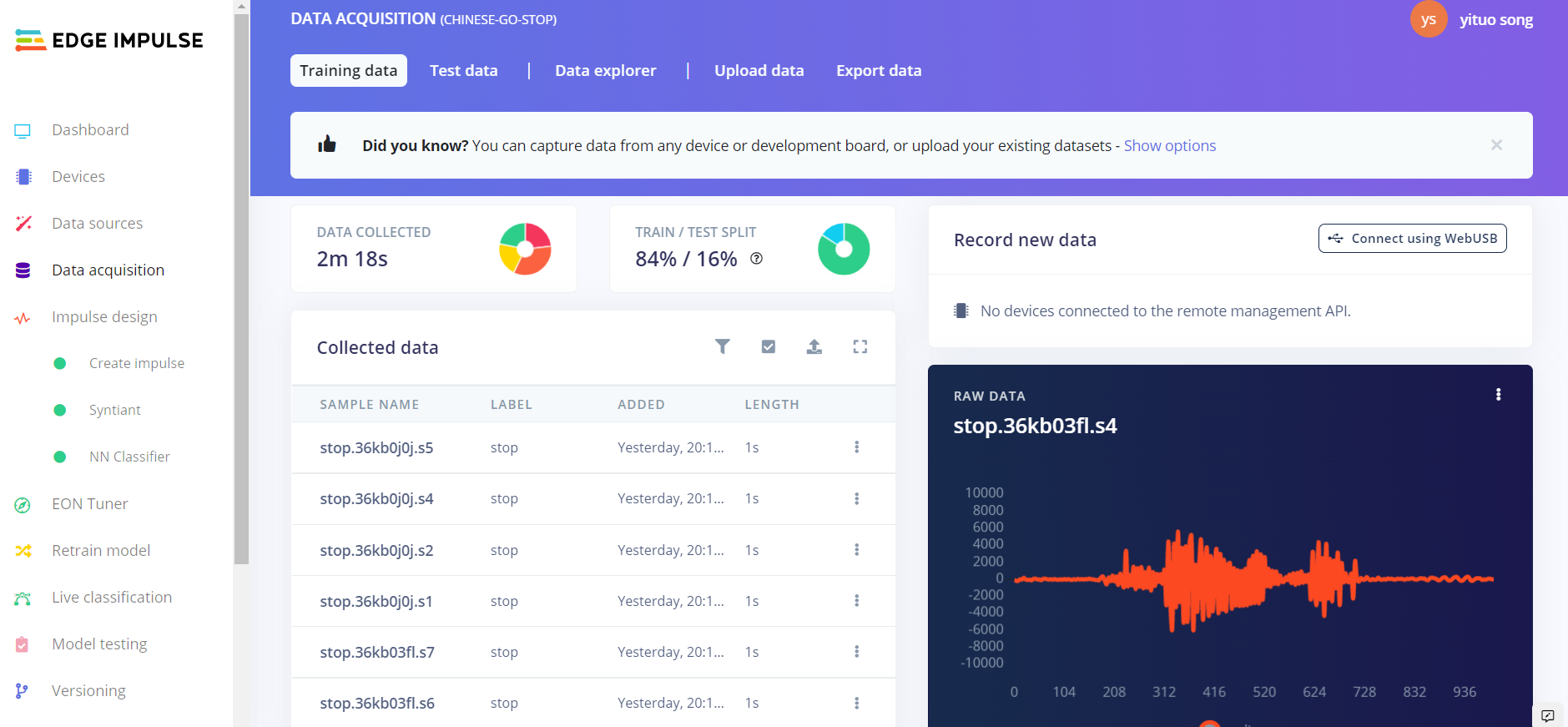Viewport: 1568px width, 727px height.
Task: Click the Data collected pie chart
Action: pos(525,249)
